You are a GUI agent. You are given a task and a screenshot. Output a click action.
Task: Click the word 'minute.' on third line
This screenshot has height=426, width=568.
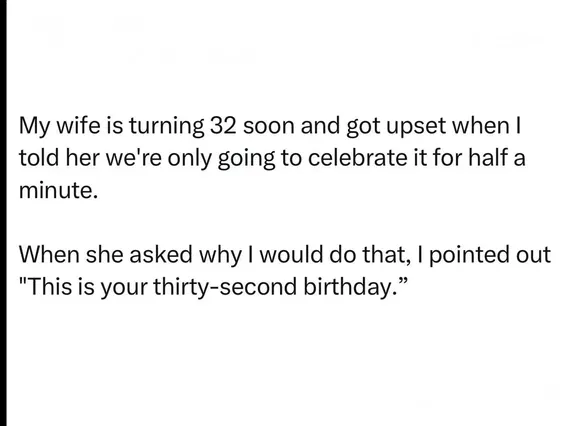[x=58, y=190]
